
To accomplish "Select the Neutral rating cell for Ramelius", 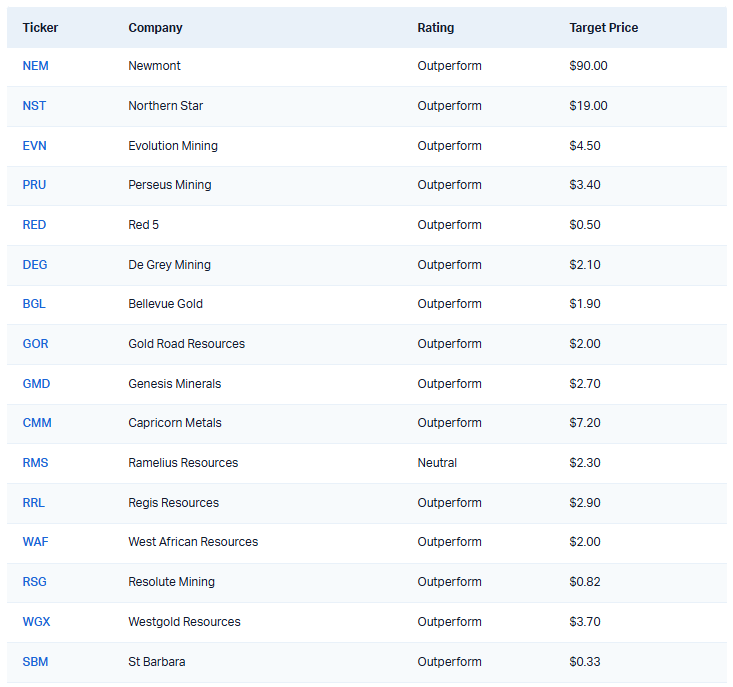I will (x=437, y=463).
